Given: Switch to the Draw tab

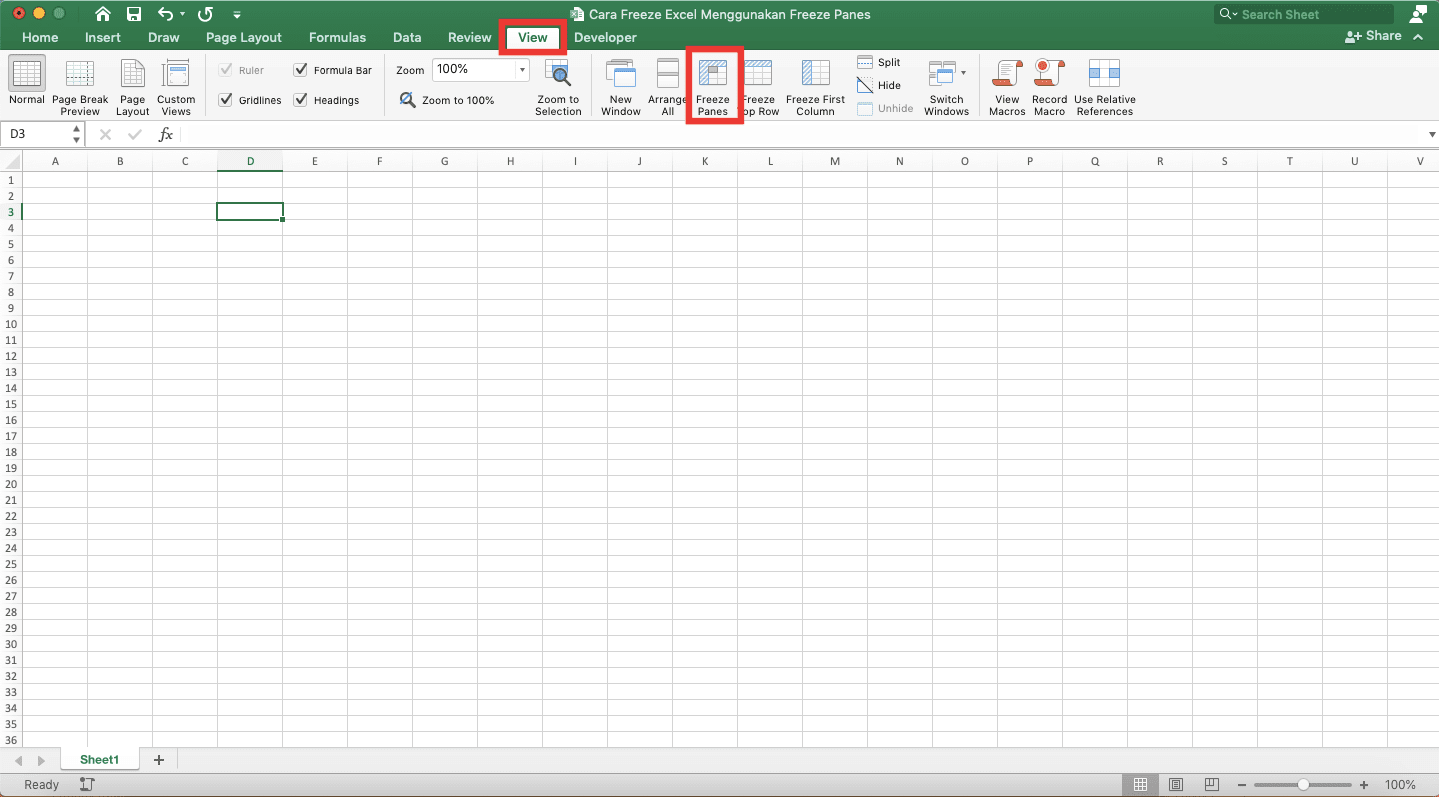Looking at the screenshot, I should 164,37.
